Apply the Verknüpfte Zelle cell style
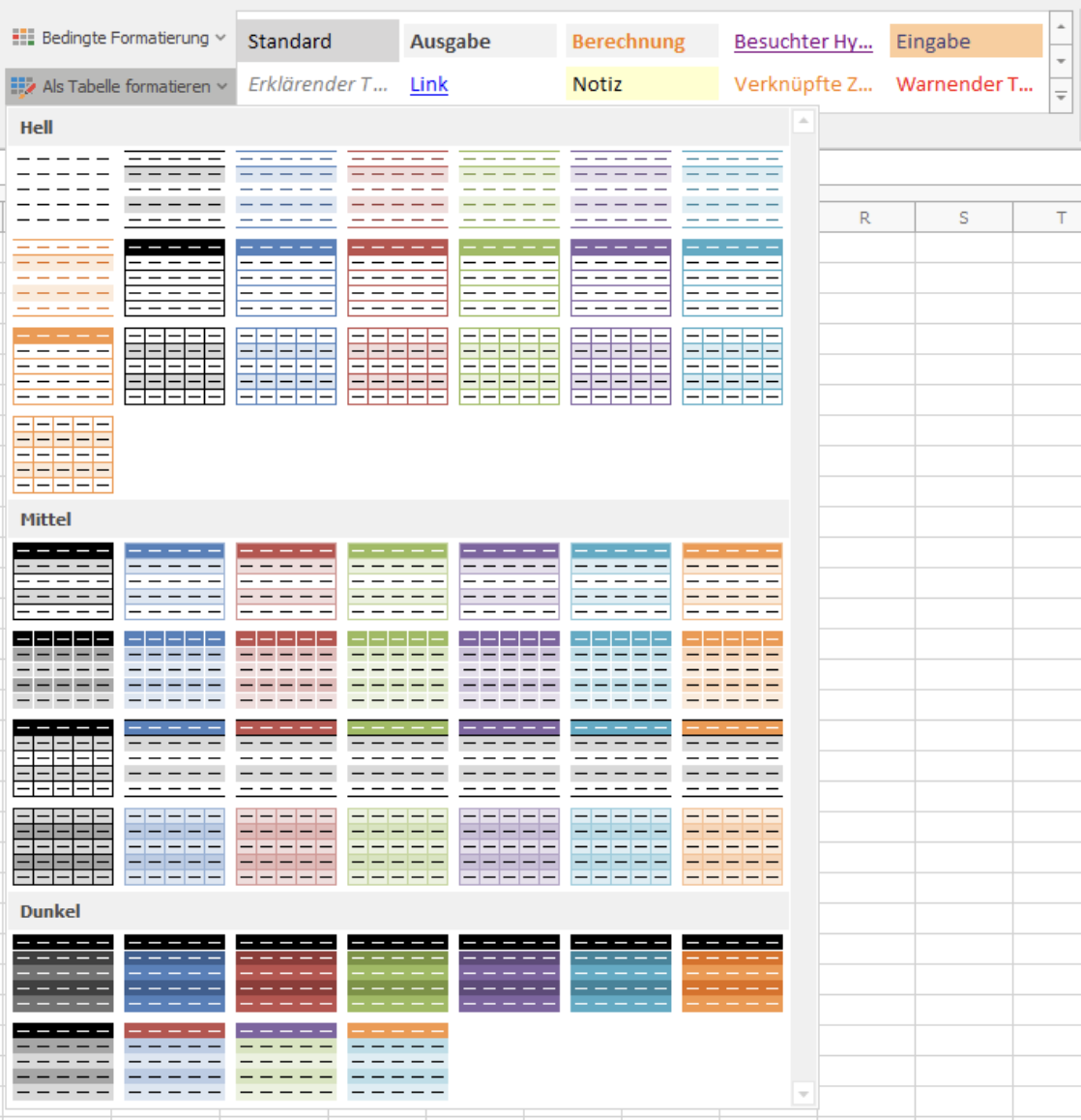 803,84
